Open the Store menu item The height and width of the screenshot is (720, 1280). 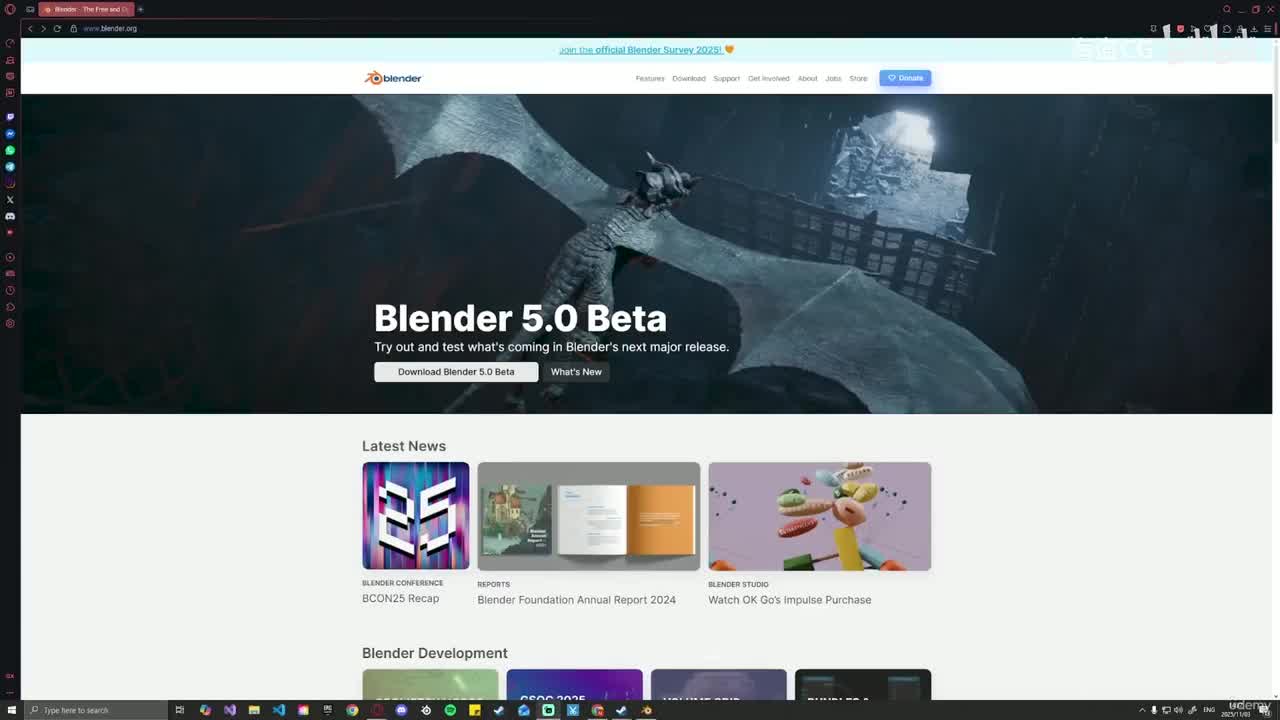click(x=859, y=78)
